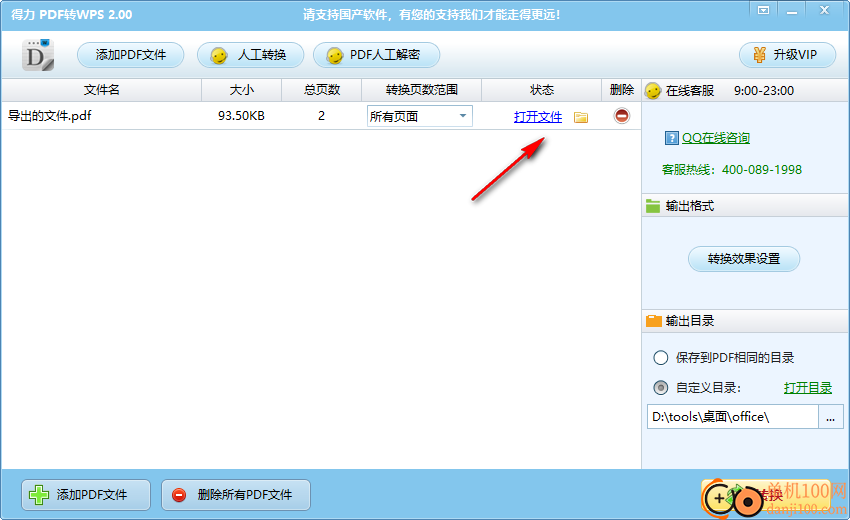Click the orange 输出目录 folder icon
This screenshot has width=850, height=520.
point(654,321)
